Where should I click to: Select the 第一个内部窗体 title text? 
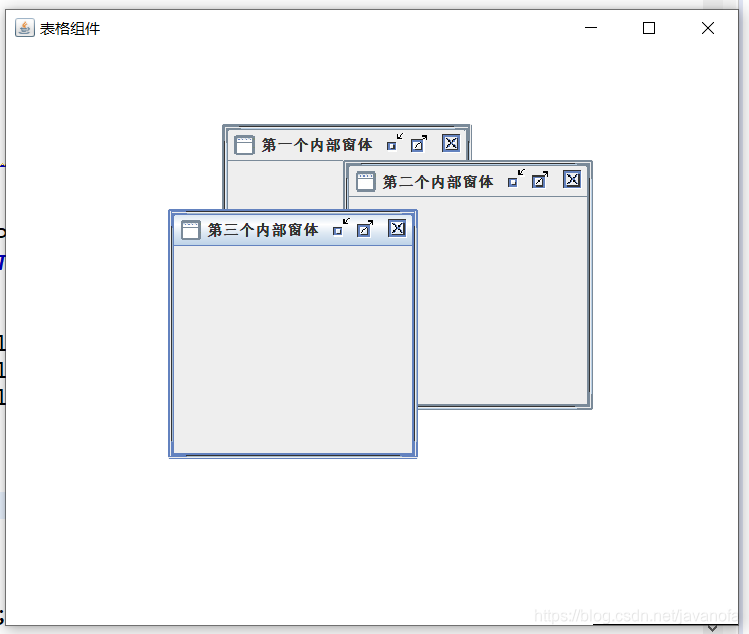pos(317,144)
